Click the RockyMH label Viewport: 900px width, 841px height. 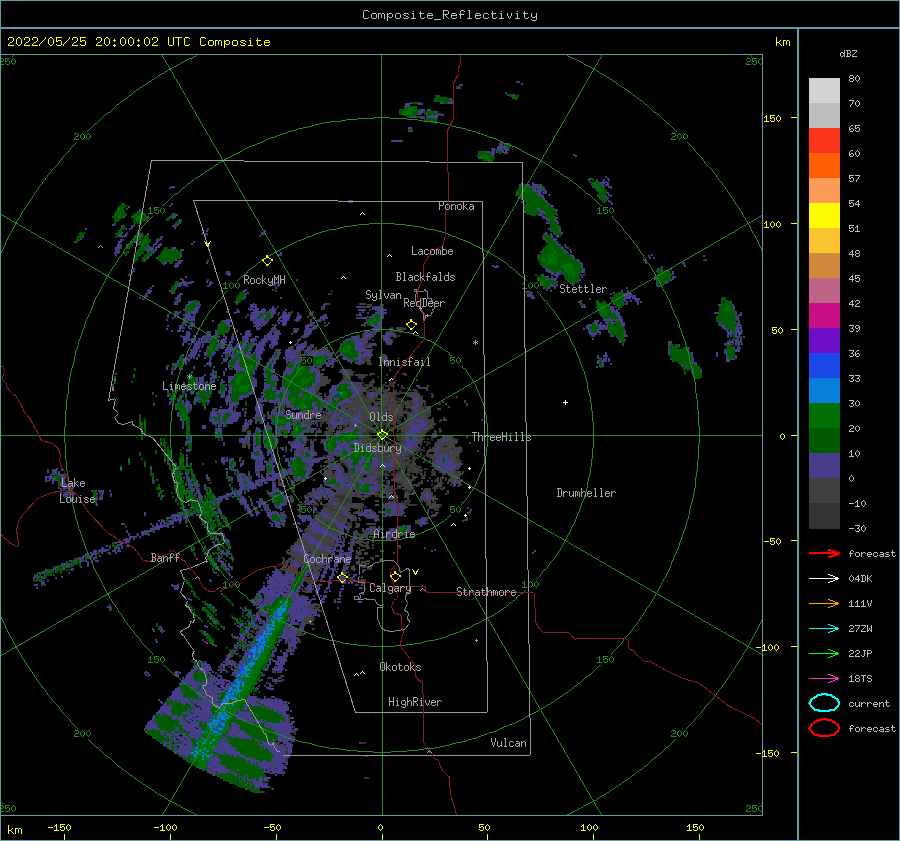click(x=264, y=280)
